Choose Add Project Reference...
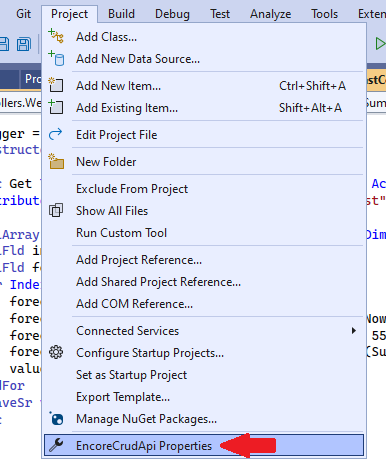The image size is (386, 471). pos(203,260)
